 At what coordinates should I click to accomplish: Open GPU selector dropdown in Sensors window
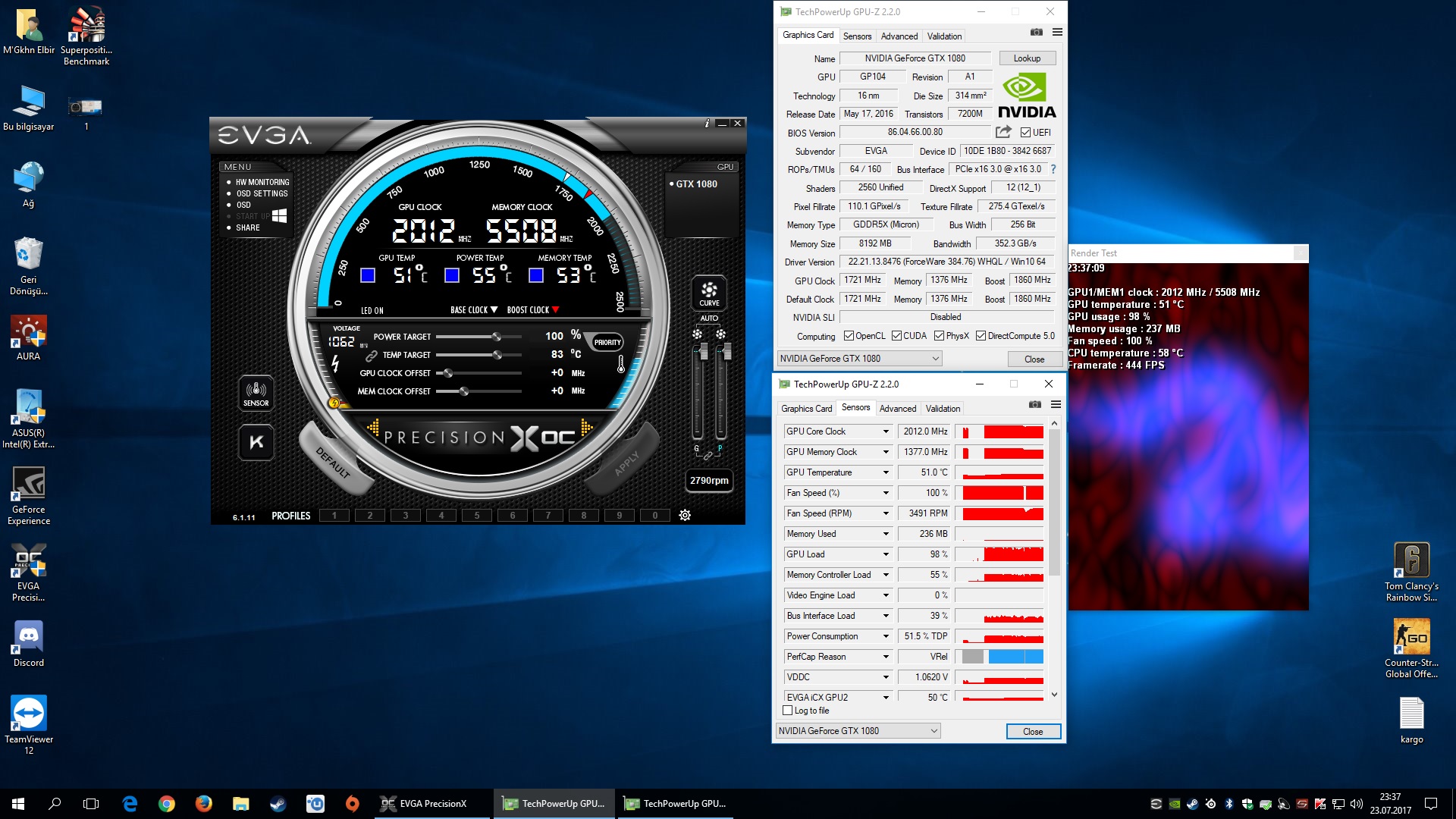click(858, 731)
